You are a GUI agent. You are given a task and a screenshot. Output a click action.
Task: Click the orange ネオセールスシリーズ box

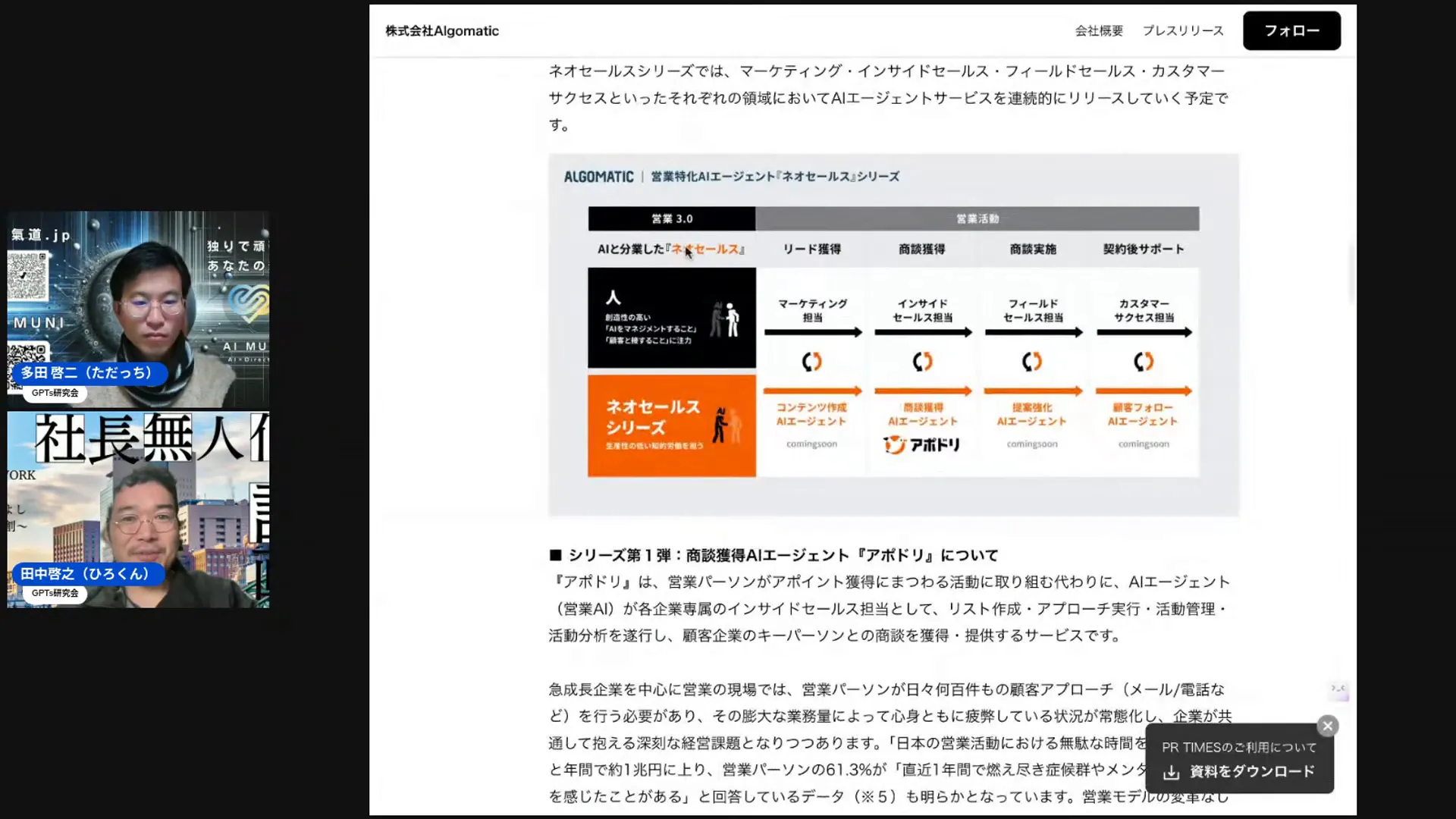[x=672, y=425]
